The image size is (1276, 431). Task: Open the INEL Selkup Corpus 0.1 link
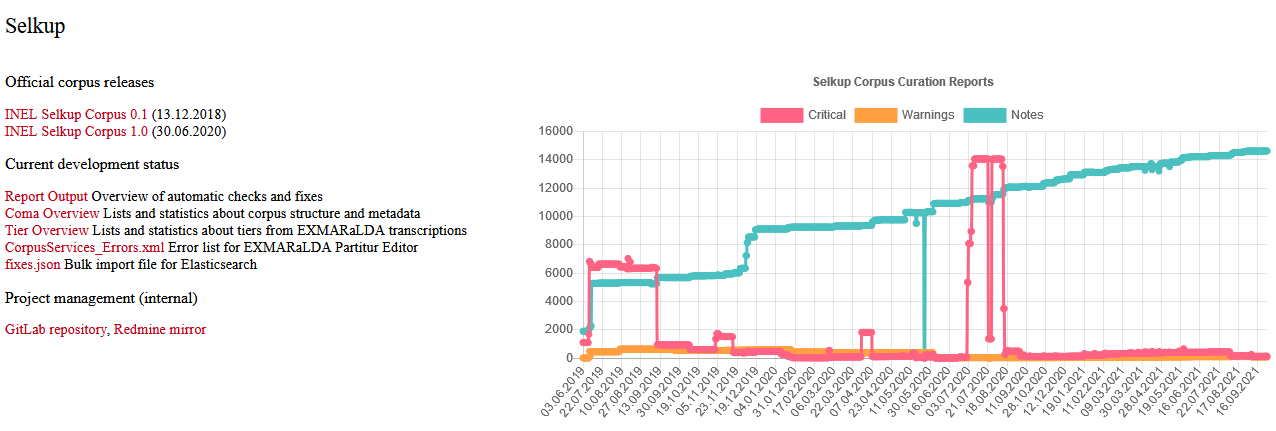(x=76, y=115)
